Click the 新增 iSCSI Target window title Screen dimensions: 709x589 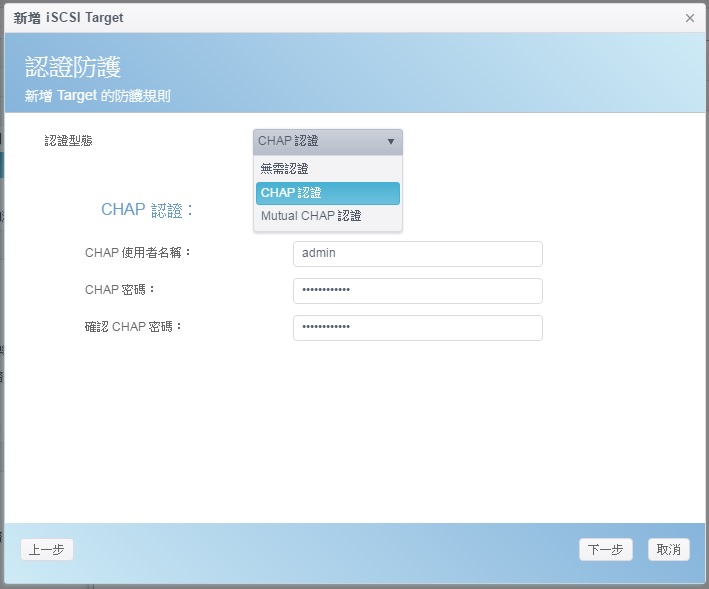68,18
